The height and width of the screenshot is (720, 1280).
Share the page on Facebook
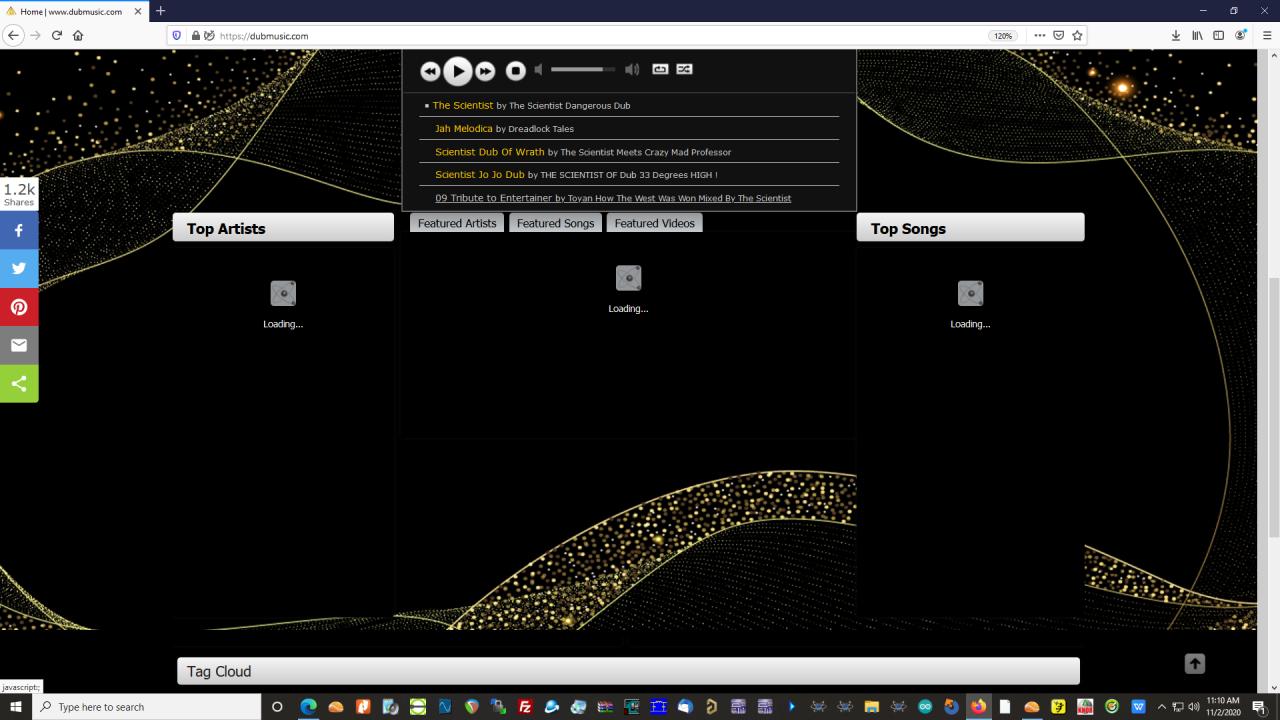19,230
